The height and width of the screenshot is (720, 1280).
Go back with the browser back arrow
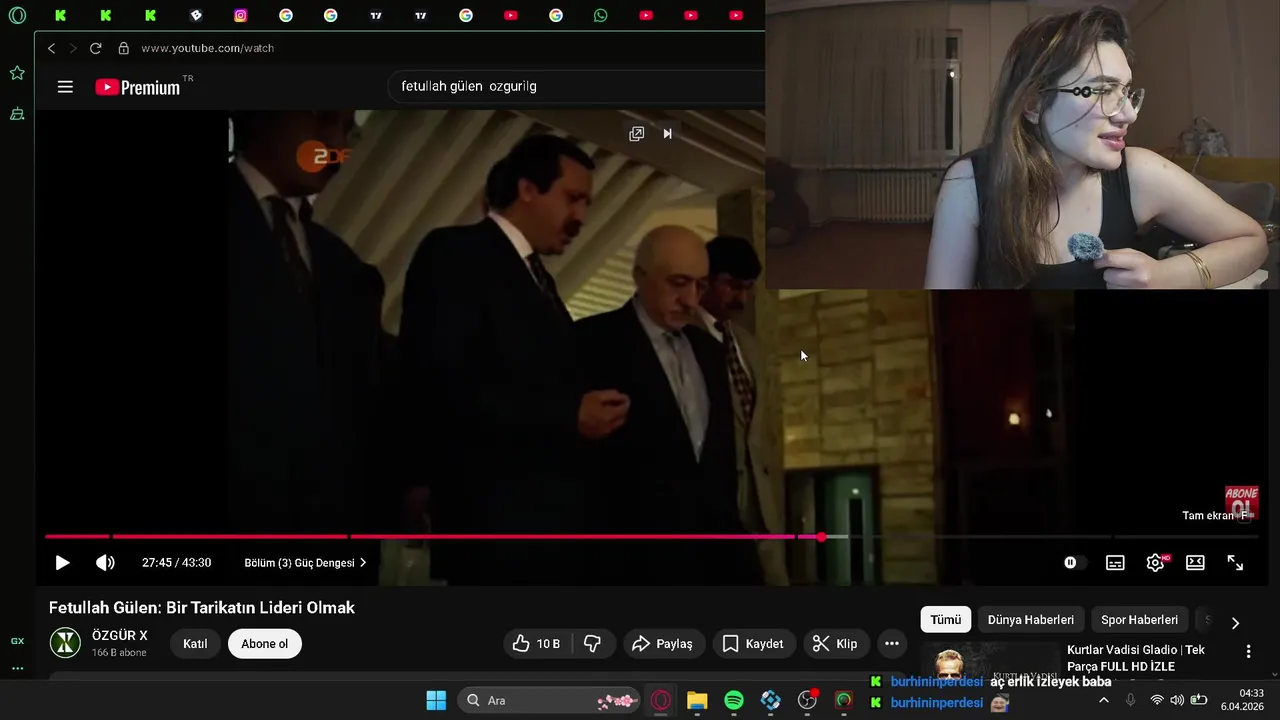(51, 48)
